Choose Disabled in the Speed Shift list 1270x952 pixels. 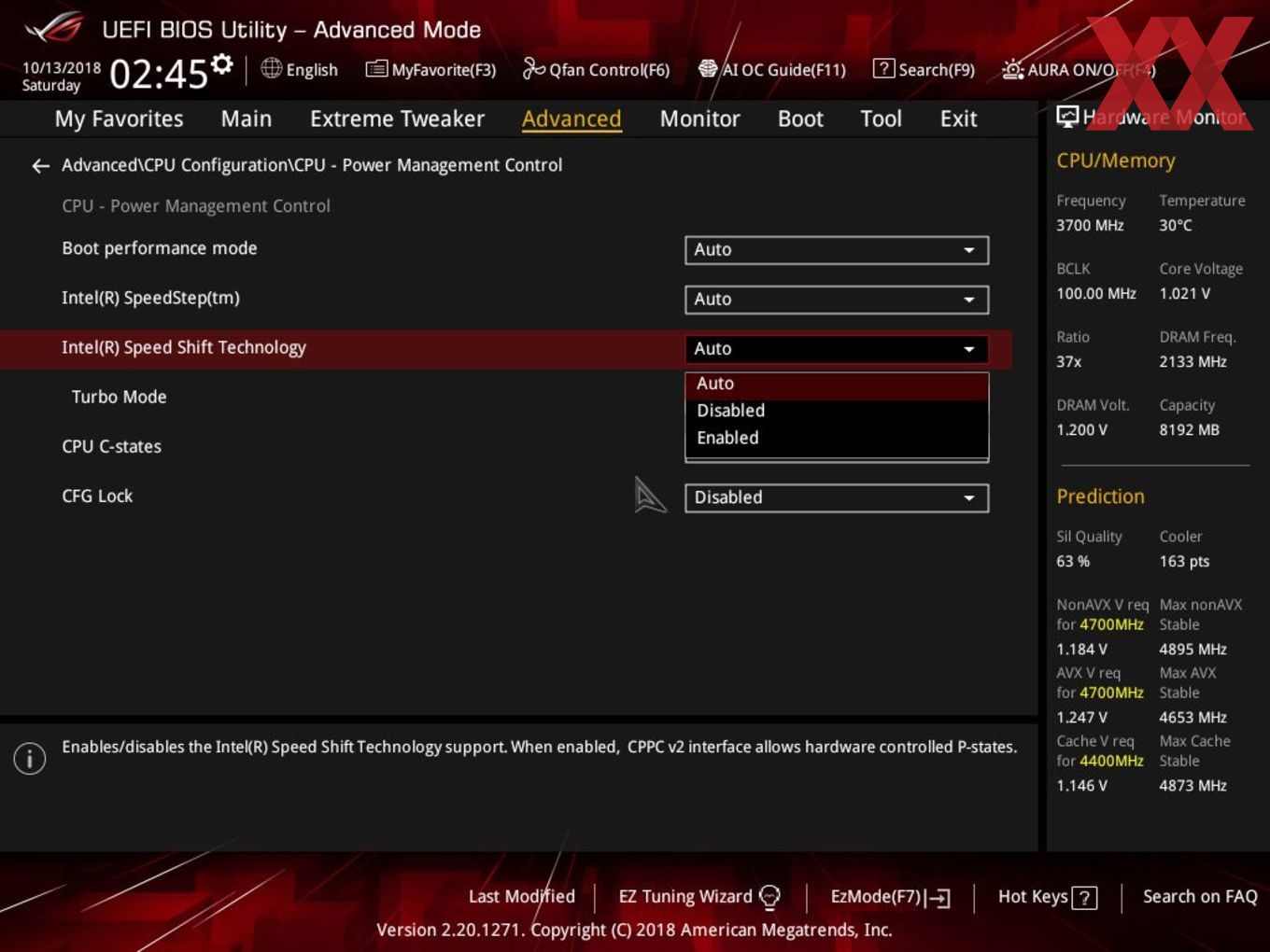(837, 411)
